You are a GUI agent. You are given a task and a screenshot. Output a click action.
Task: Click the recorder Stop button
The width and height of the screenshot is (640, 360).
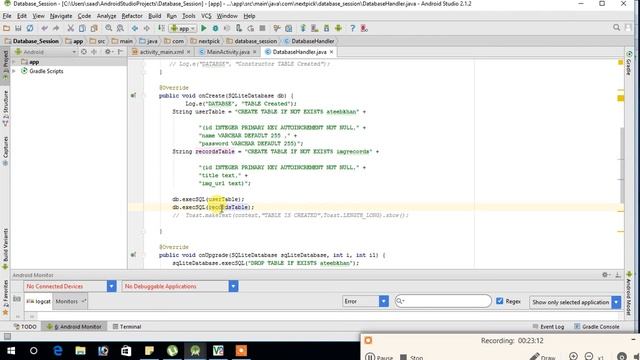pyautogui.click(x=411, y=357)
